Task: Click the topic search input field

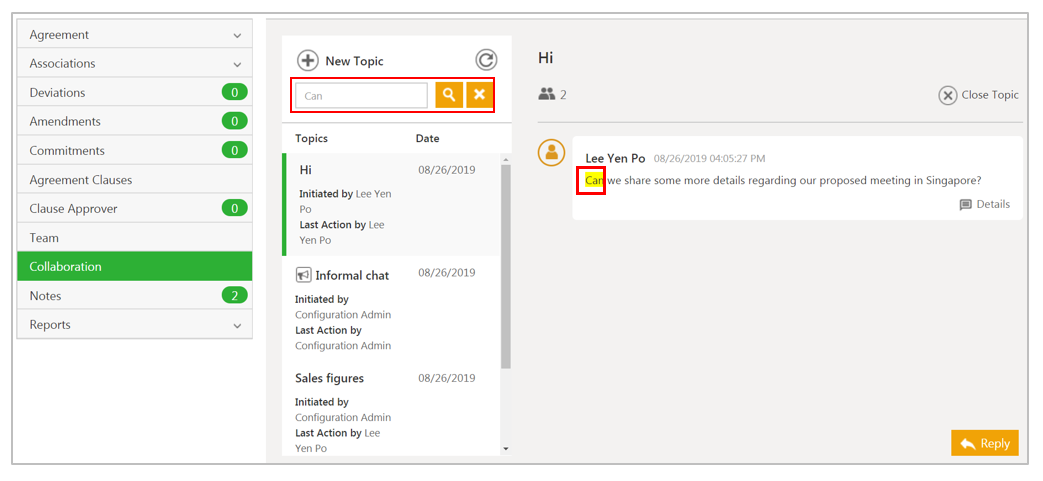Action: click(x=361, y=96)
